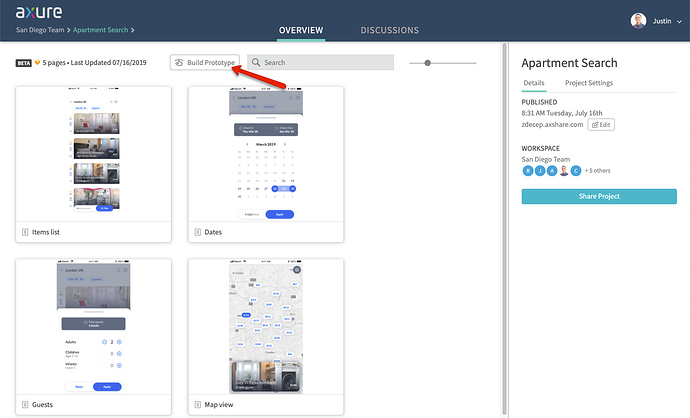Click the photo member avatar in workspace
The image size is (690, 418).
tap(564, 171)
